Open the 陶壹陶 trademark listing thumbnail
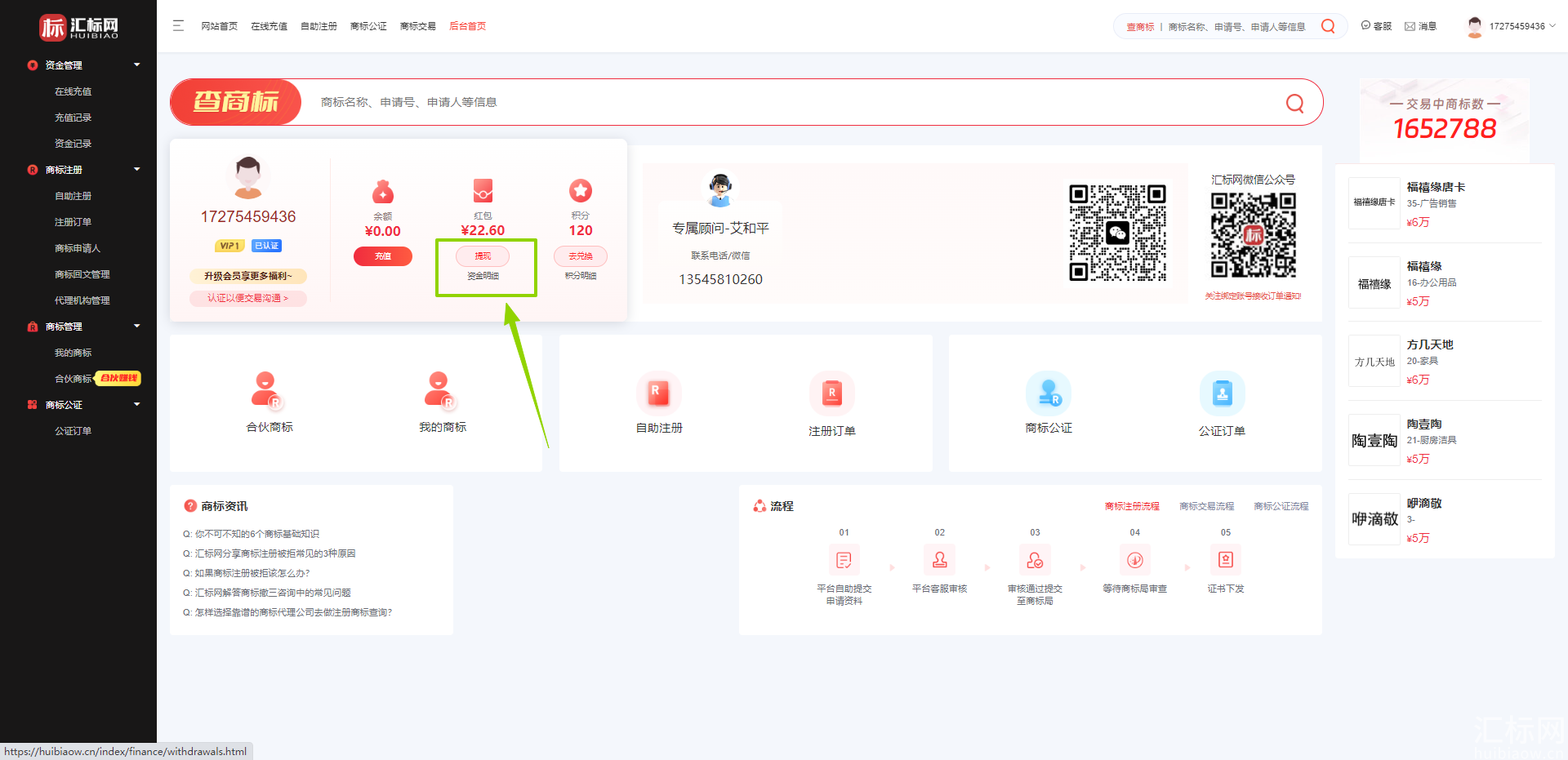Viewport: 1568px width, 760px height. tap(1374, 440)
